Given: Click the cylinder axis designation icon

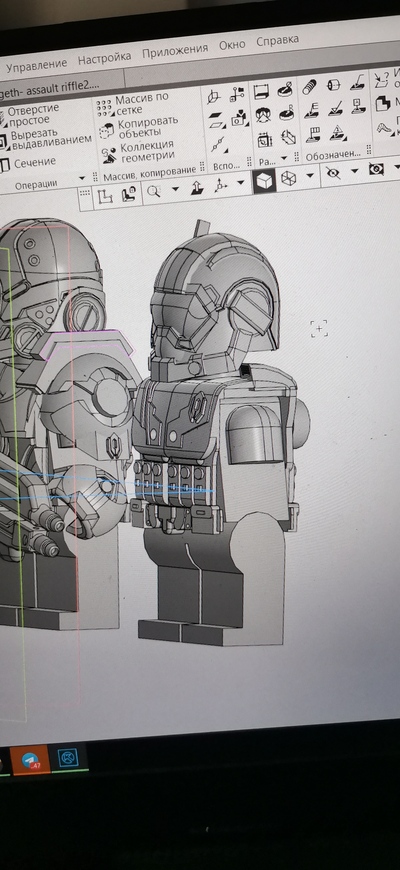Looking at the screenshot, I should [x=333, y=85].
